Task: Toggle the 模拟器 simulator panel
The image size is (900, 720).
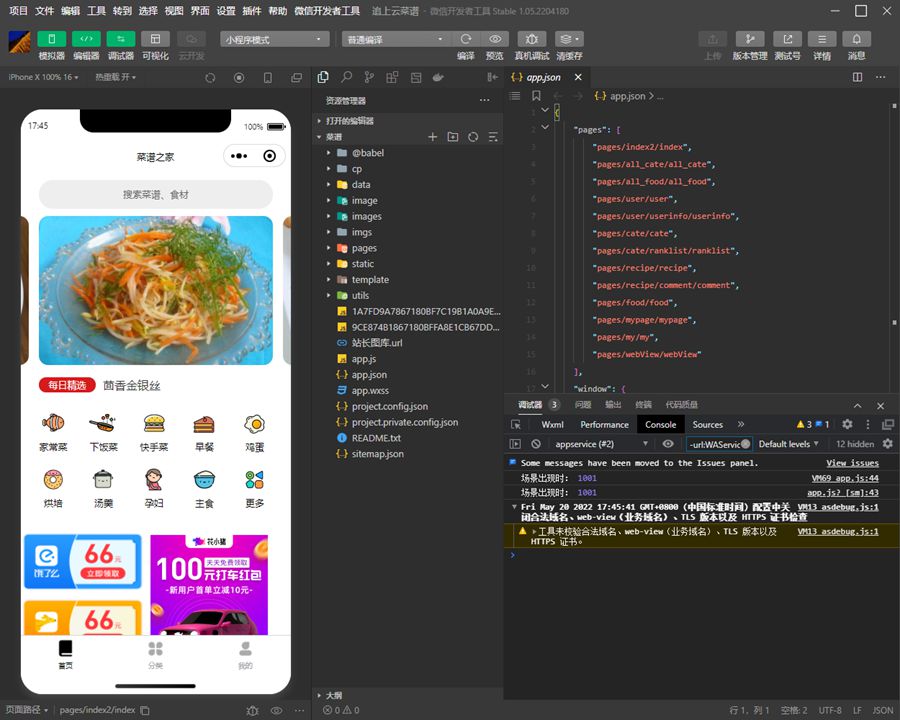Action: (x=51, y=39)
